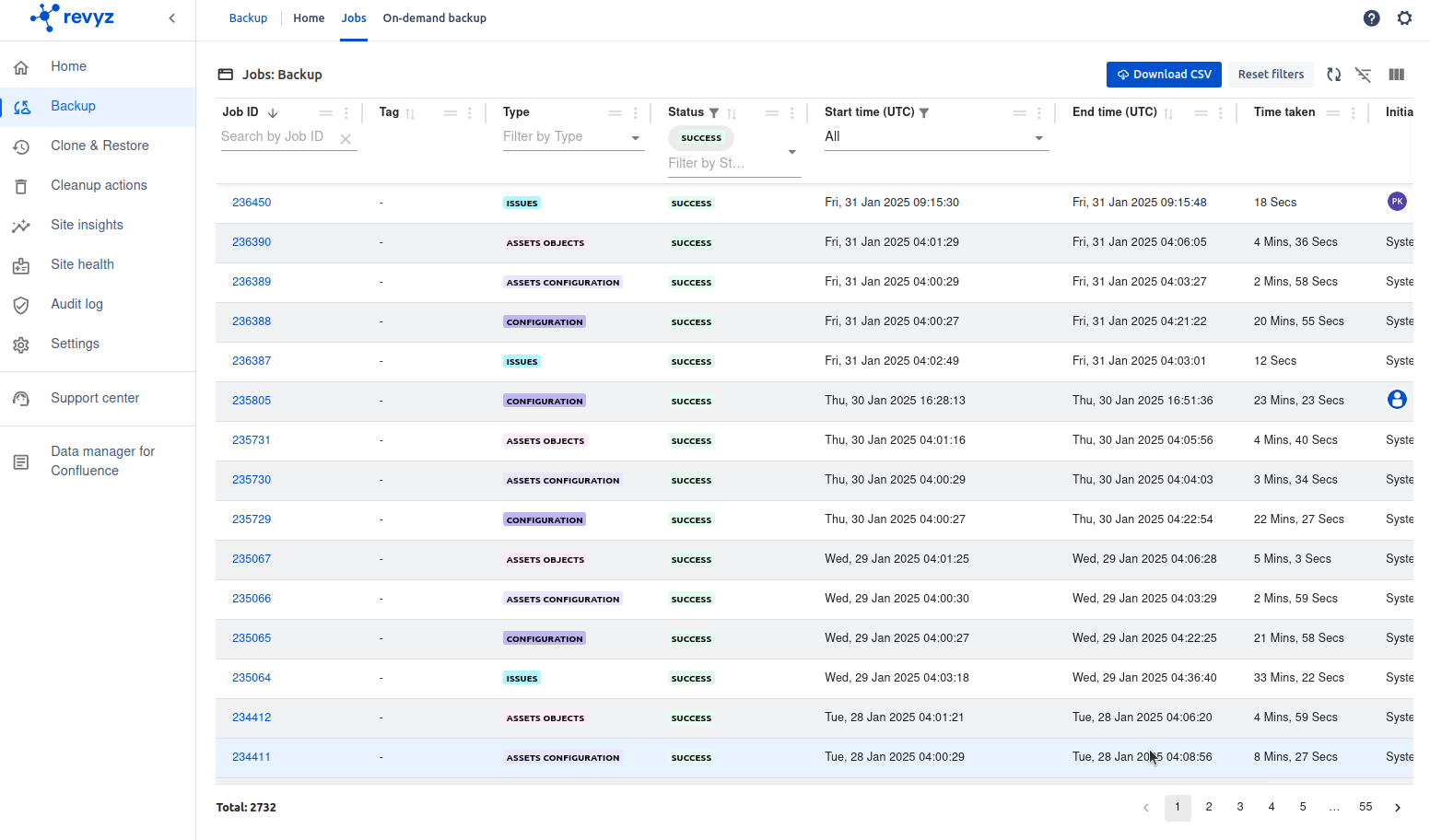Open the settings gear in top bar
This screenshot has width=1430, height=840.
click(x=1404, y=18)
